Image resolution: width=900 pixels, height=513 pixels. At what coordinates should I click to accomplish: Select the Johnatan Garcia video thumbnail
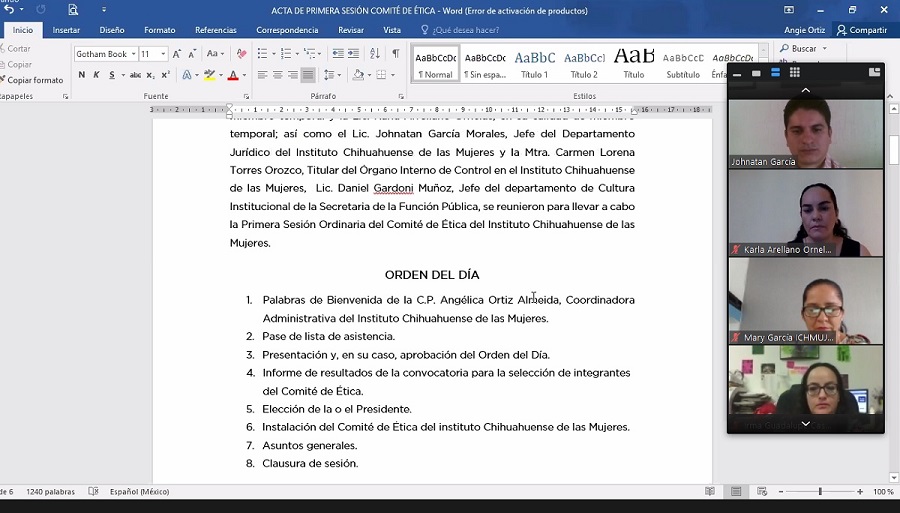pos(806,134)
